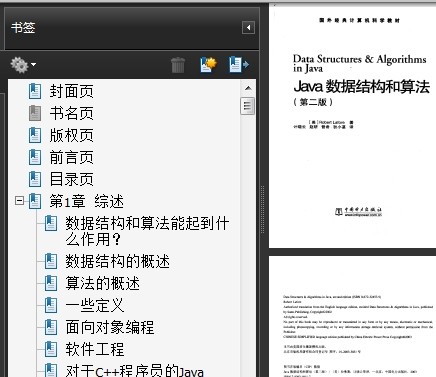Click the bookmark icon beside 前言页

(x=35, y=157)
